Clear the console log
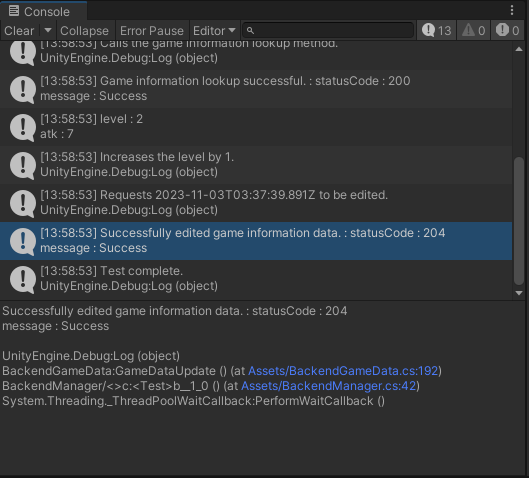 pos(19,31)
